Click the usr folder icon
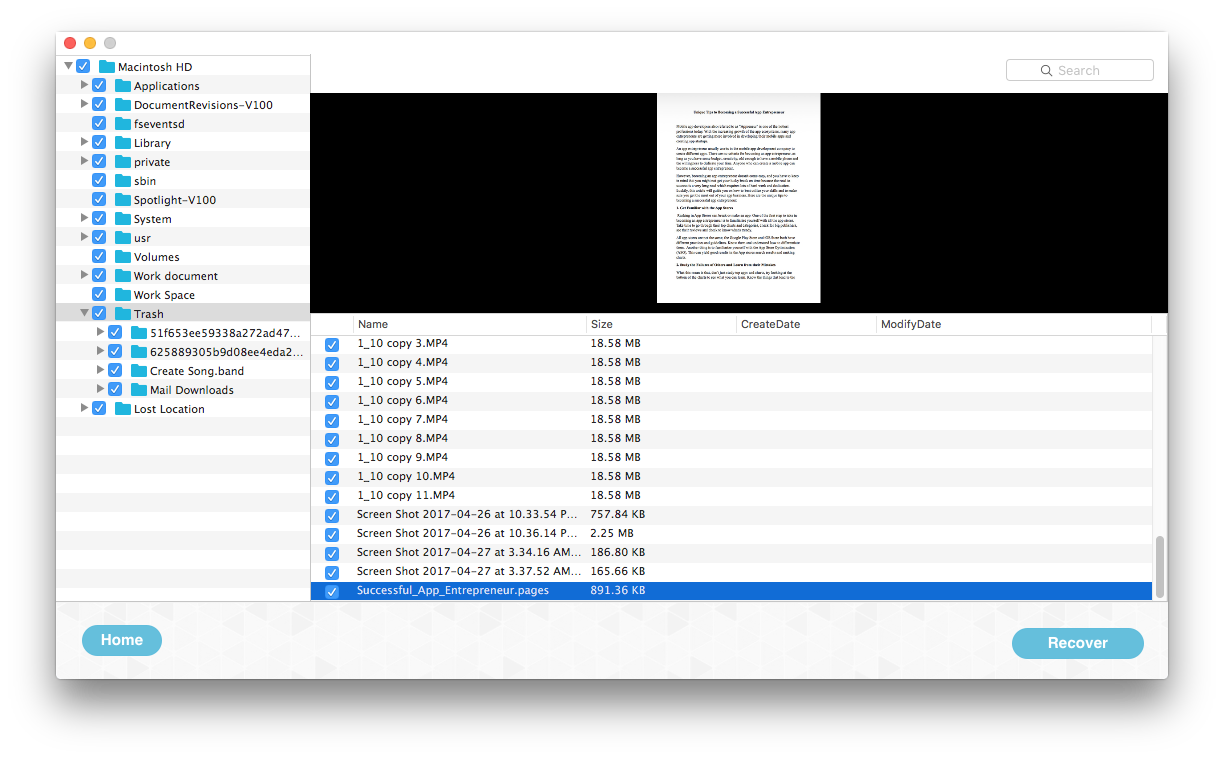 [123, 238]
